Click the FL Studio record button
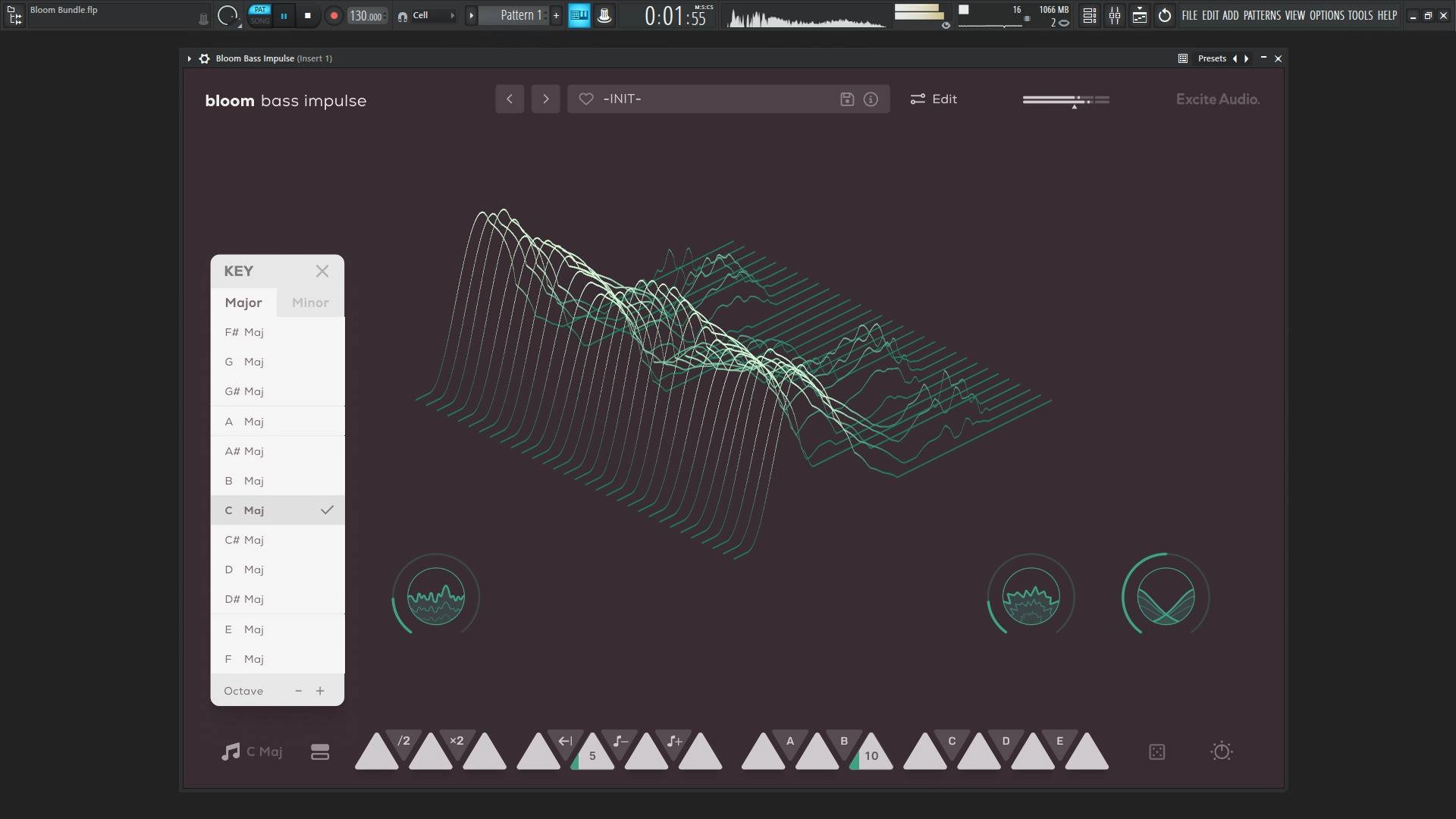Image resolution: width=1456 pixels, height=819 pixels. point(334,15)
